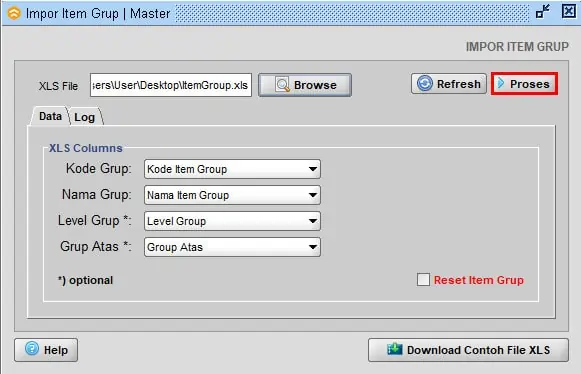Viewport: 581px width, 374px height.
Task: Close the Impor Item Grup window
Action: click(568, 11)
